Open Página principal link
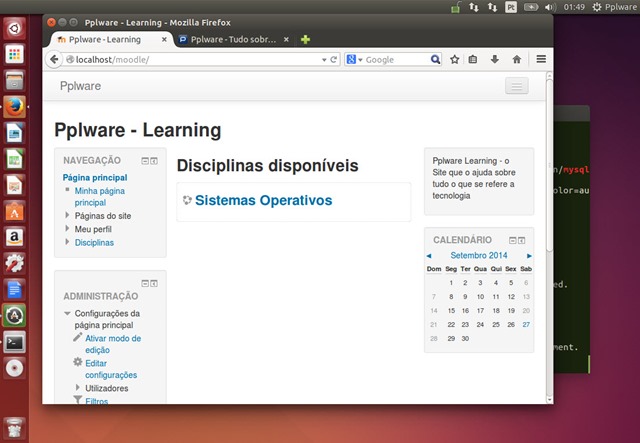This screenshot has width=640, height=443. coord(95,178)
